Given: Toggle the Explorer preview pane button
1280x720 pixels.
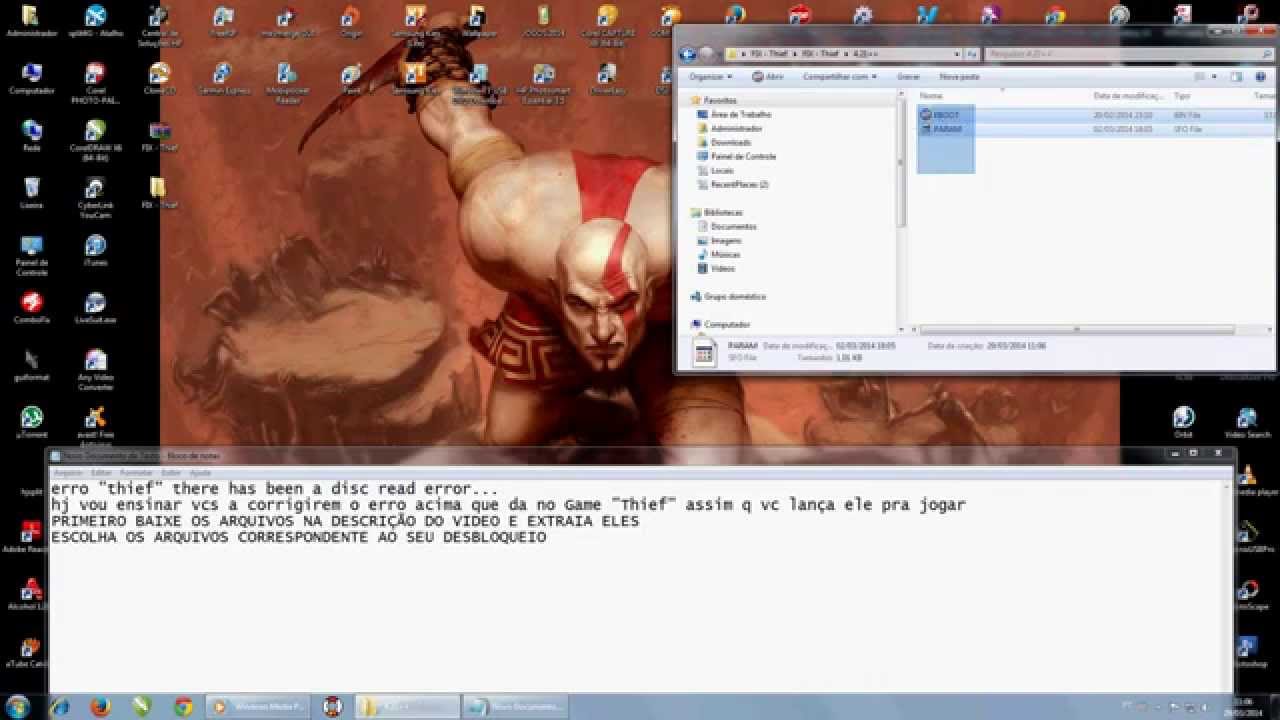Looking at the screenshot, I should pyautogui.click(x=1236, y=76).
